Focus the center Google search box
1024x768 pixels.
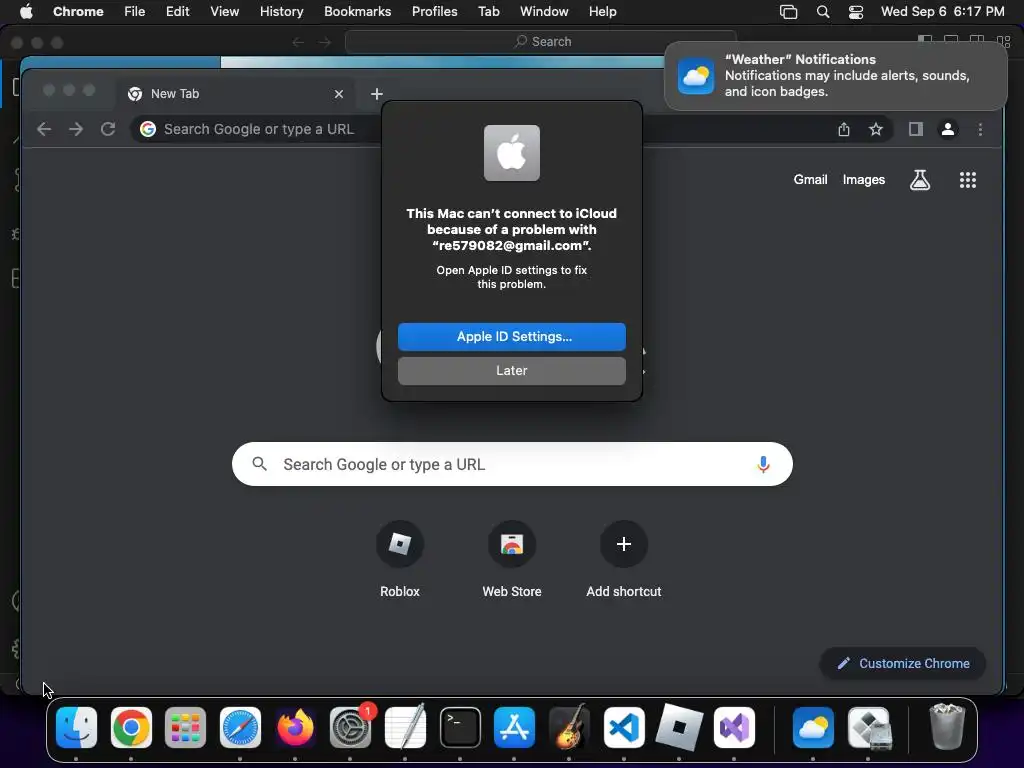[x=512, y=464]
